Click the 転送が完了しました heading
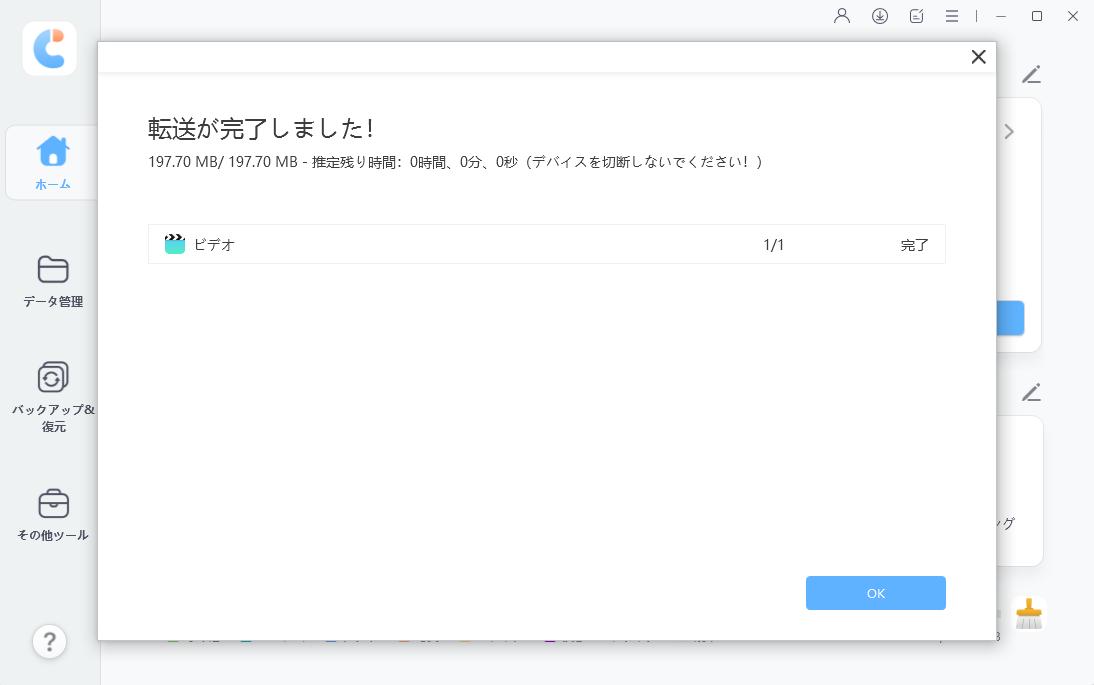The width and height of the screenshot is (1094, 685). (261, 129)
